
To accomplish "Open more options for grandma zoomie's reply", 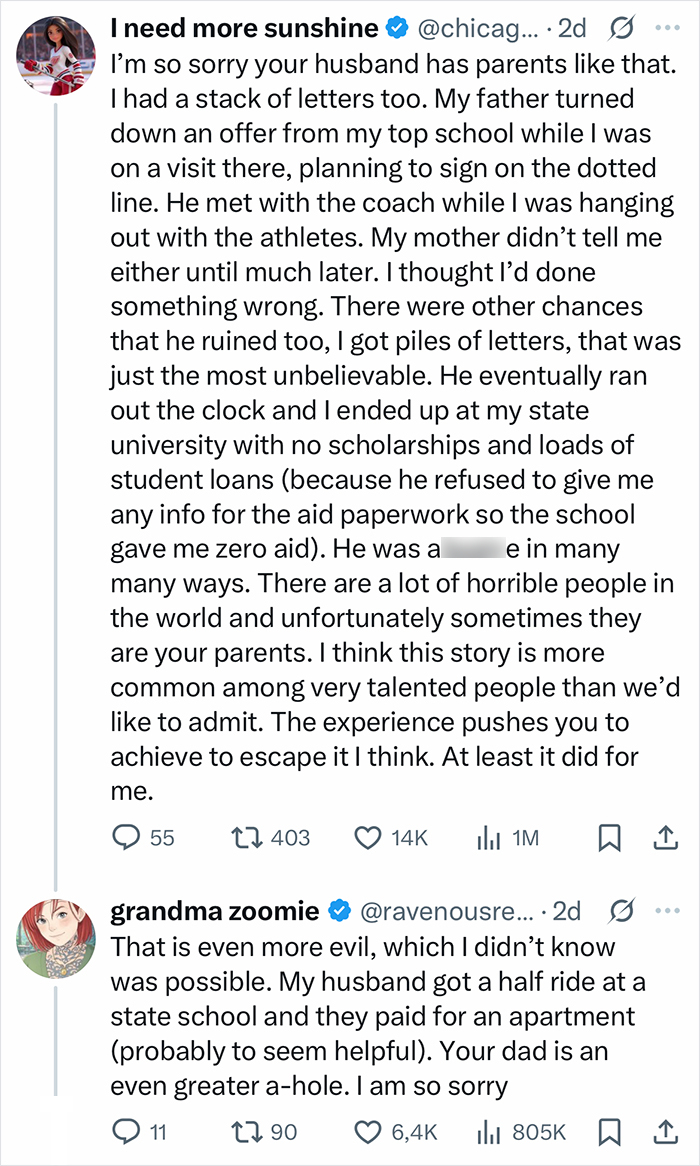I will [x=666, y=910].
